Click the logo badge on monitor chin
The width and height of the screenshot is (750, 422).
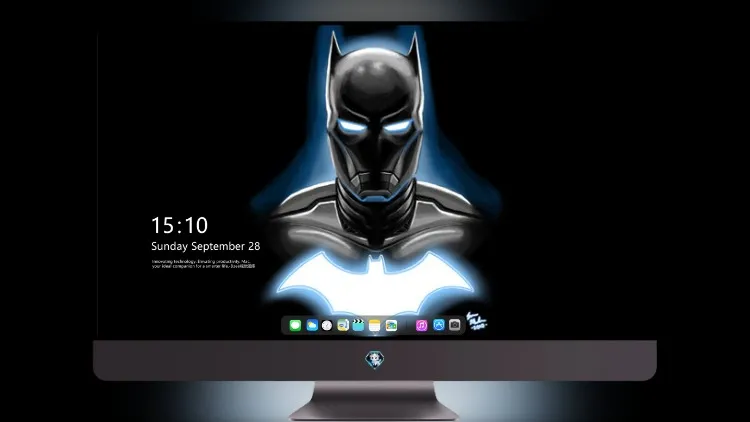pyautogui.click(x=375, y=359)
